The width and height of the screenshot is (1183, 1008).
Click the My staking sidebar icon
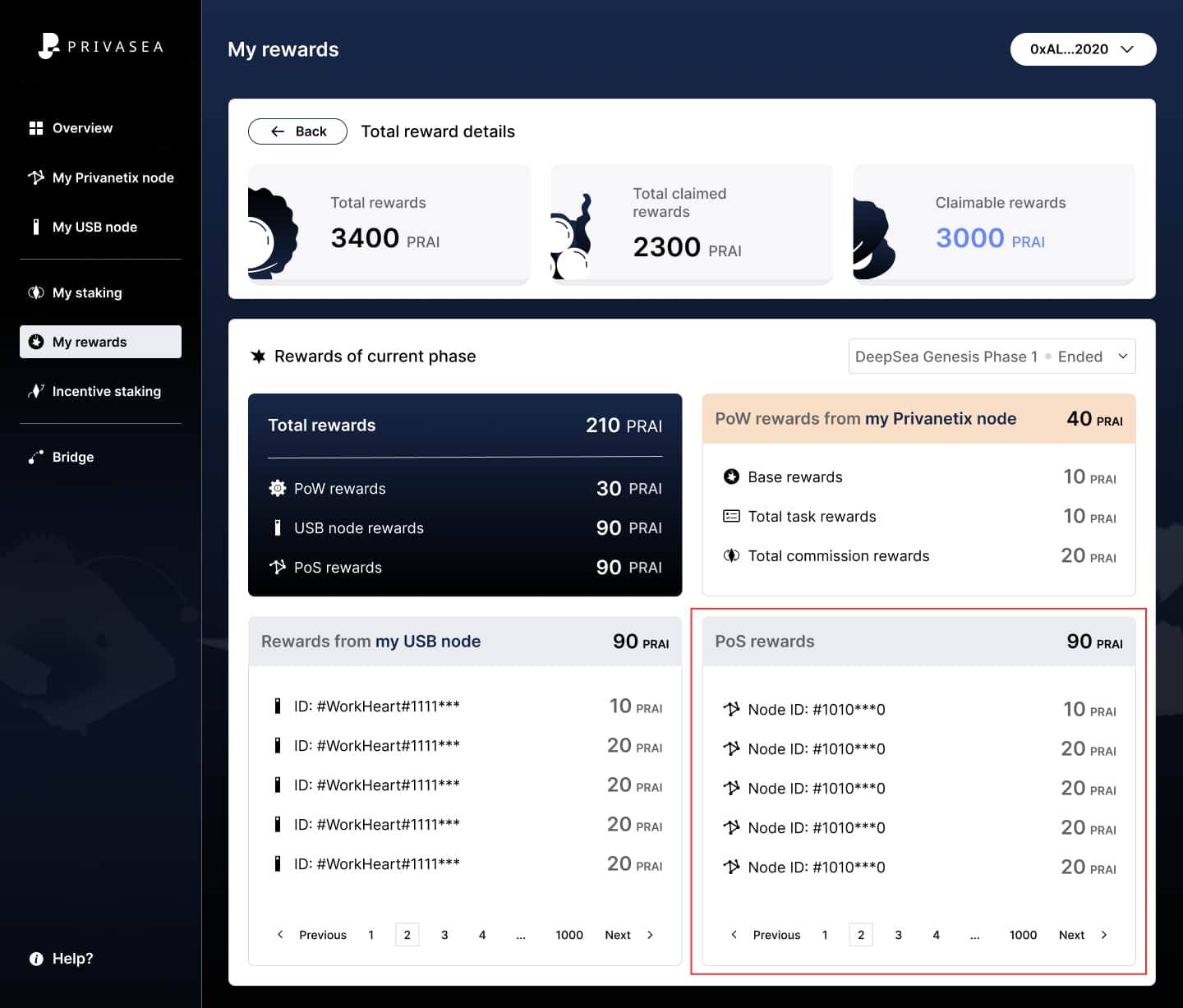pos(36,292)
